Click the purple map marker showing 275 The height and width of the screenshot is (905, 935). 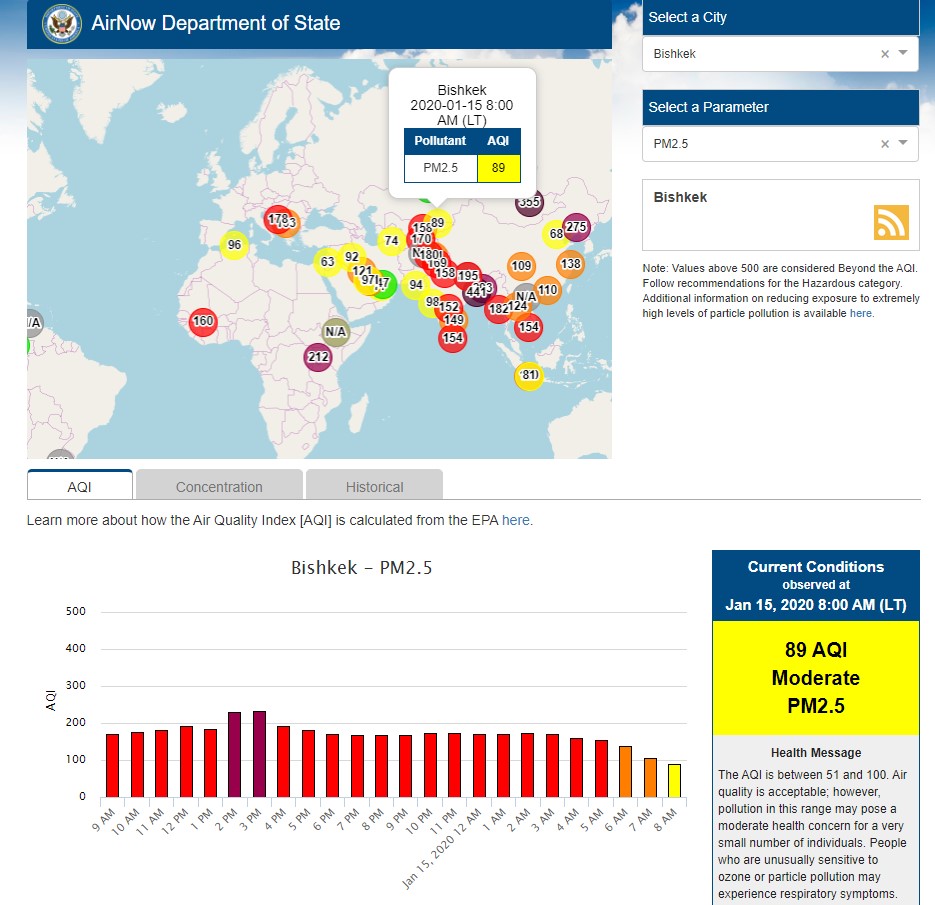(x=576, y=227)
